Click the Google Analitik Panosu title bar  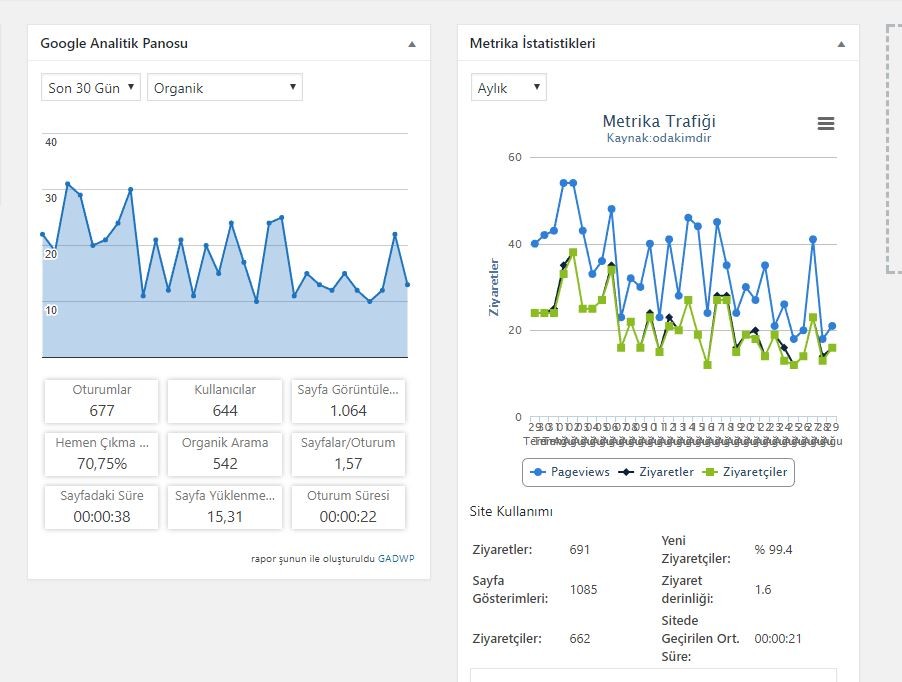(229, 43)
